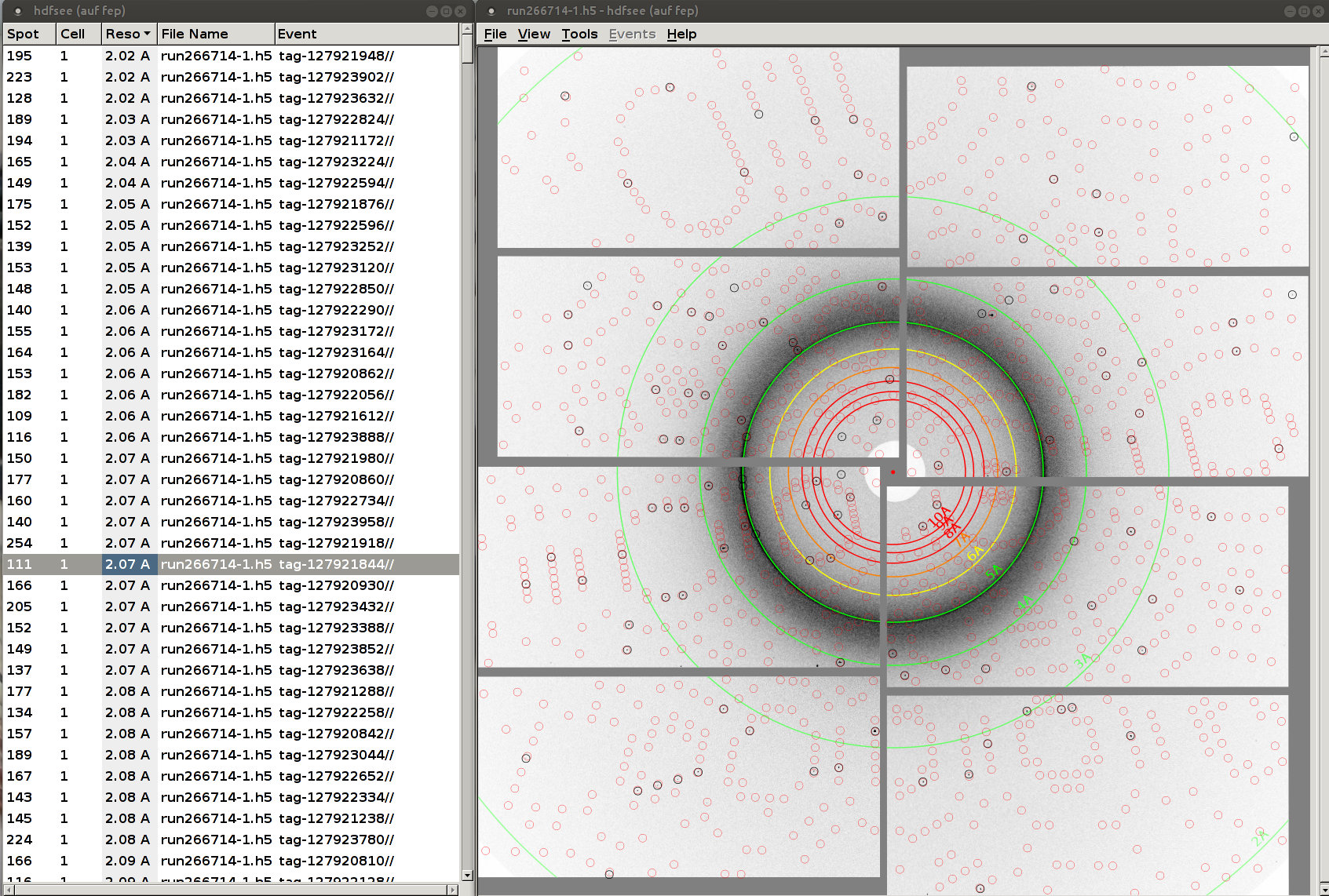Viewport: 1329px width, 896px height.
Task: Open the Events menu
Action: [x=632, y=34]
